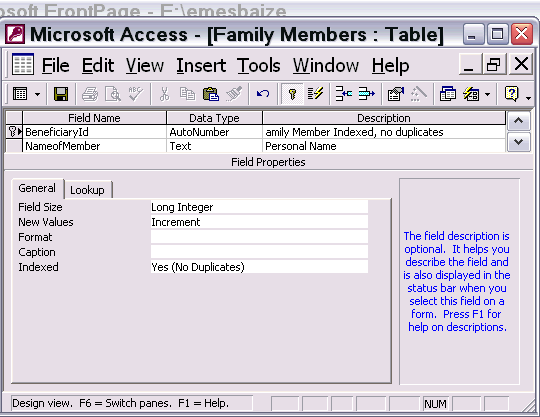Minimize the Microsoft Access window
Viewport: 540px width, 417px height.
pyautogui.click(x=473, y=34)
